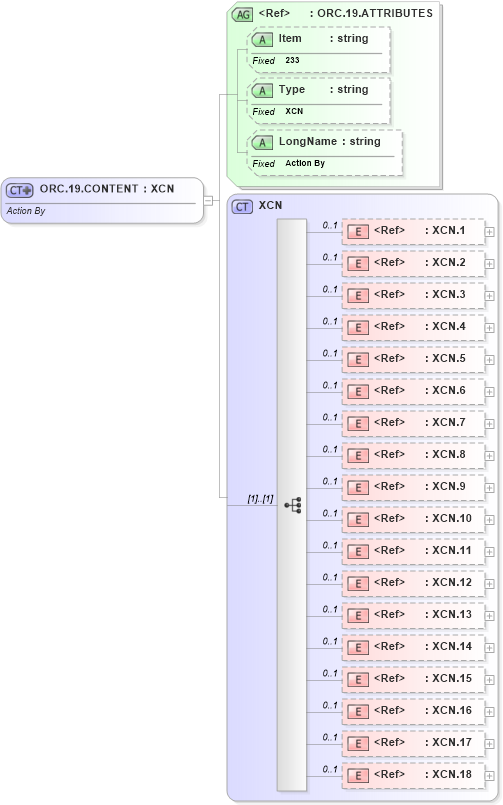Click the ORC.19.CONTENT : XCN label
This screenshot has width=503, height=805.
pos(107,189)
